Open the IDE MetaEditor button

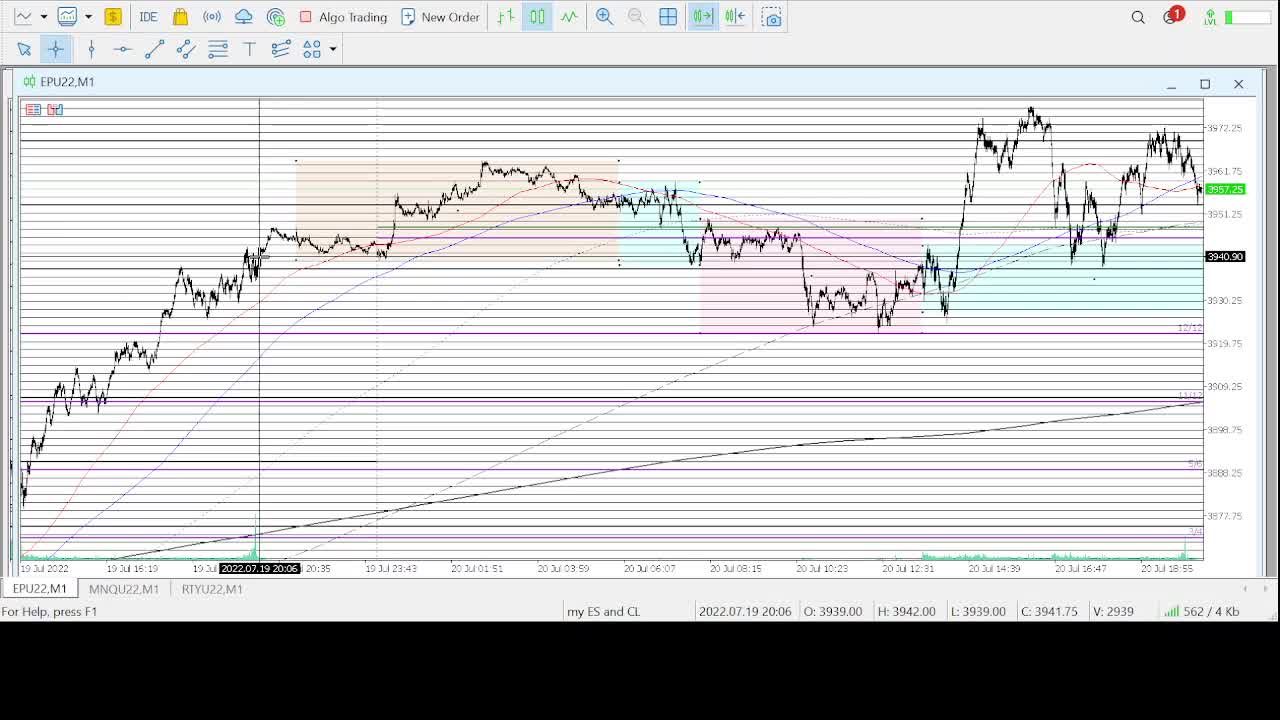pos(148,17)
